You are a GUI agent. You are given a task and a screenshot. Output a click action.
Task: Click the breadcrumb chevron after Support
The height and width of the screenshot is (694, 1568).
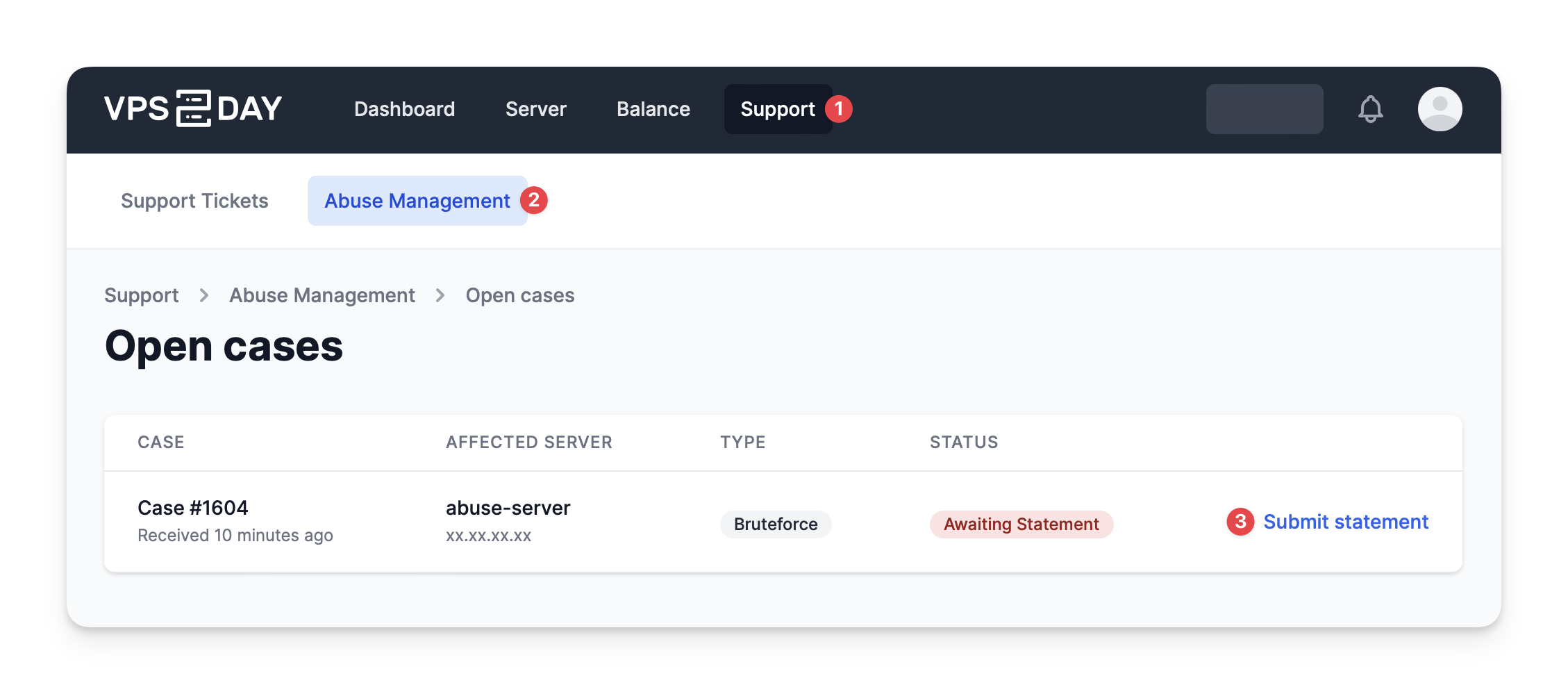tap(204, 296)
